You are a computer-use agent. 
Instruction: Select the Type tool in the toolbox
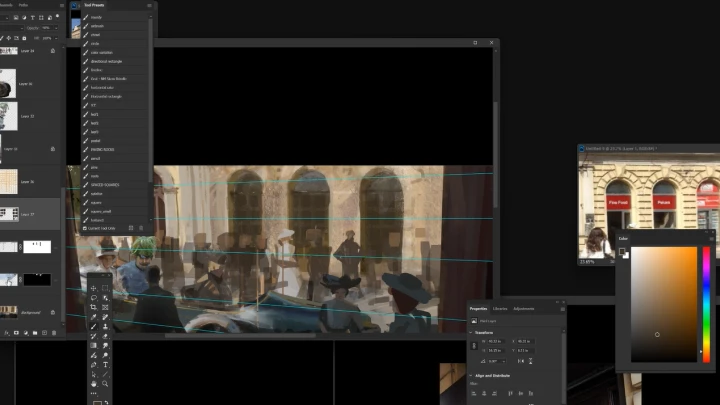(105, 365)
